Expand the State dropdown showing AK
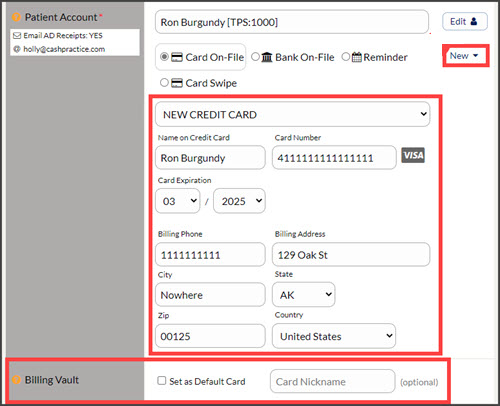The width and height of the screenshot is (500, 406). (x=304, y=295)
